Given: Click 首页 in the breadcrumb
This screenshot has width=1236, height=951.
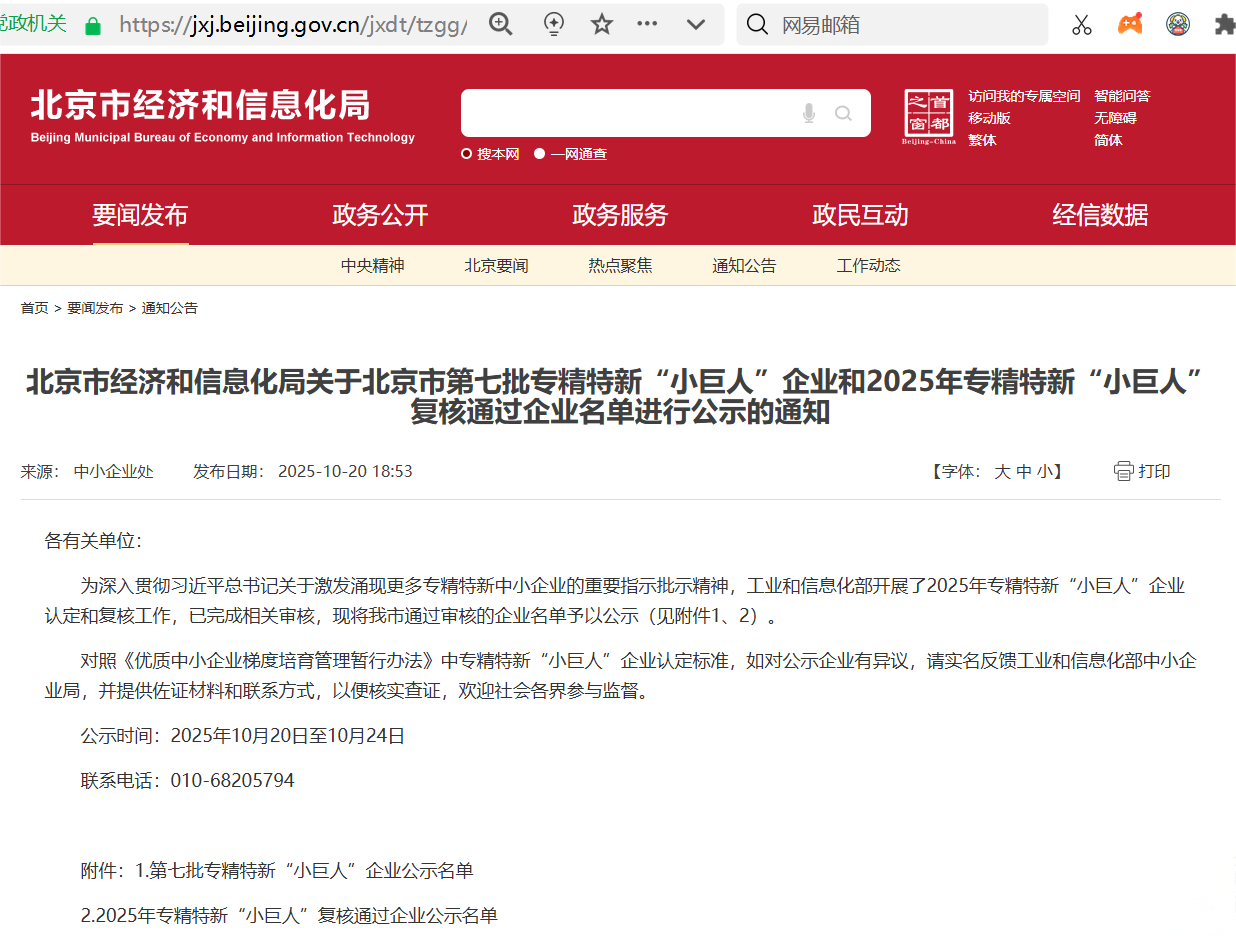Looking at the screenshot, I should pyautogui.click(x=34, y=308).
